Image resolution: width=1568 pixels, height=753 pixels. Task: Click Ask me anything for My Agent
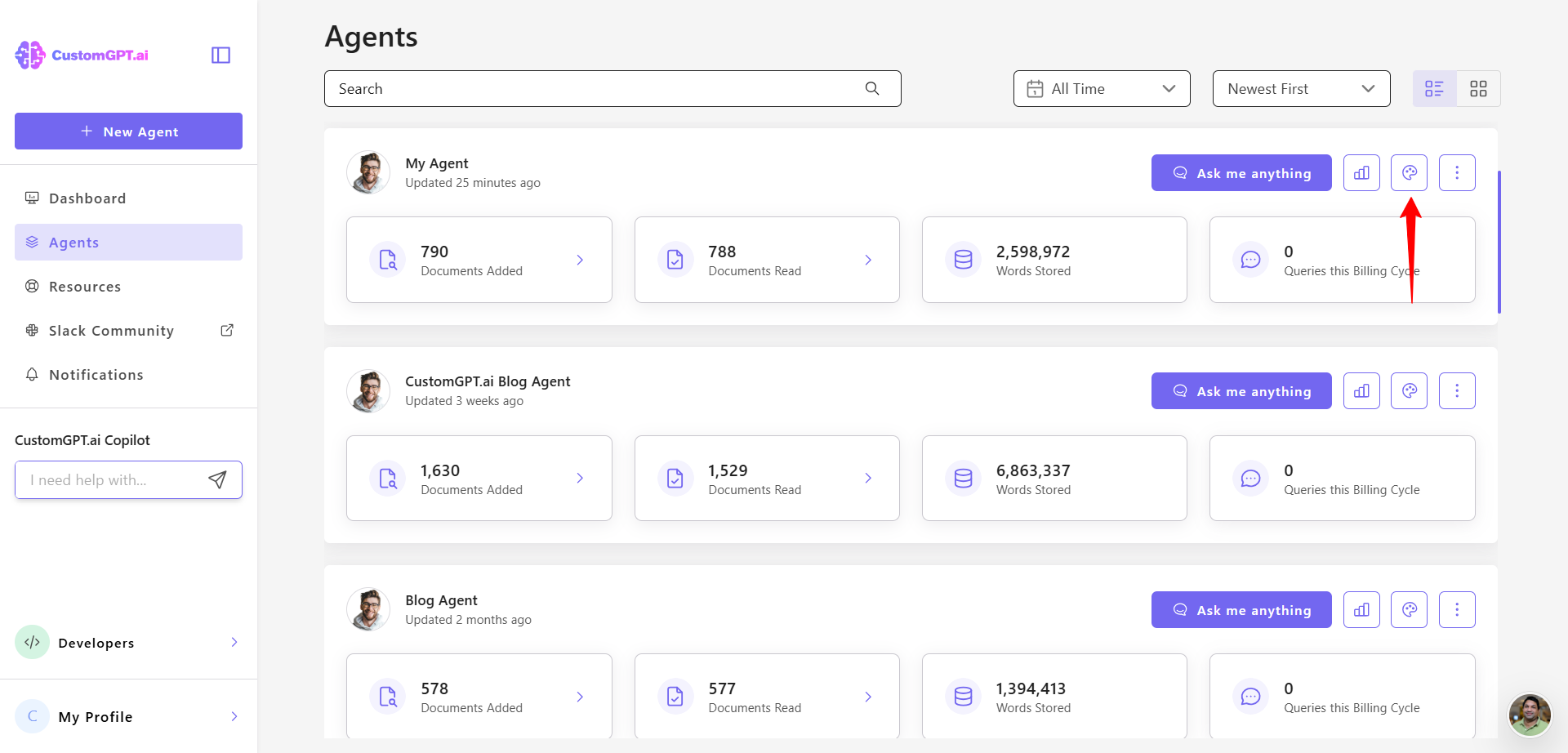tap(1241, 173)
